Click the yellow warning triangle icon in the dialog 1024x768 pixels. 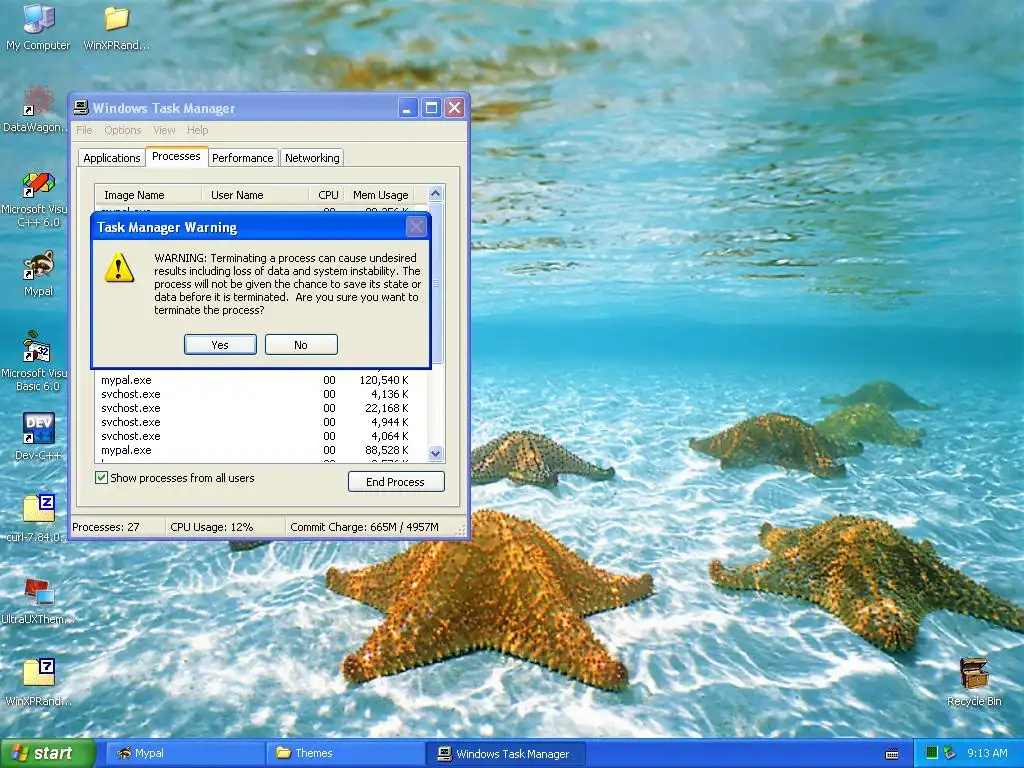pos(119,268)
